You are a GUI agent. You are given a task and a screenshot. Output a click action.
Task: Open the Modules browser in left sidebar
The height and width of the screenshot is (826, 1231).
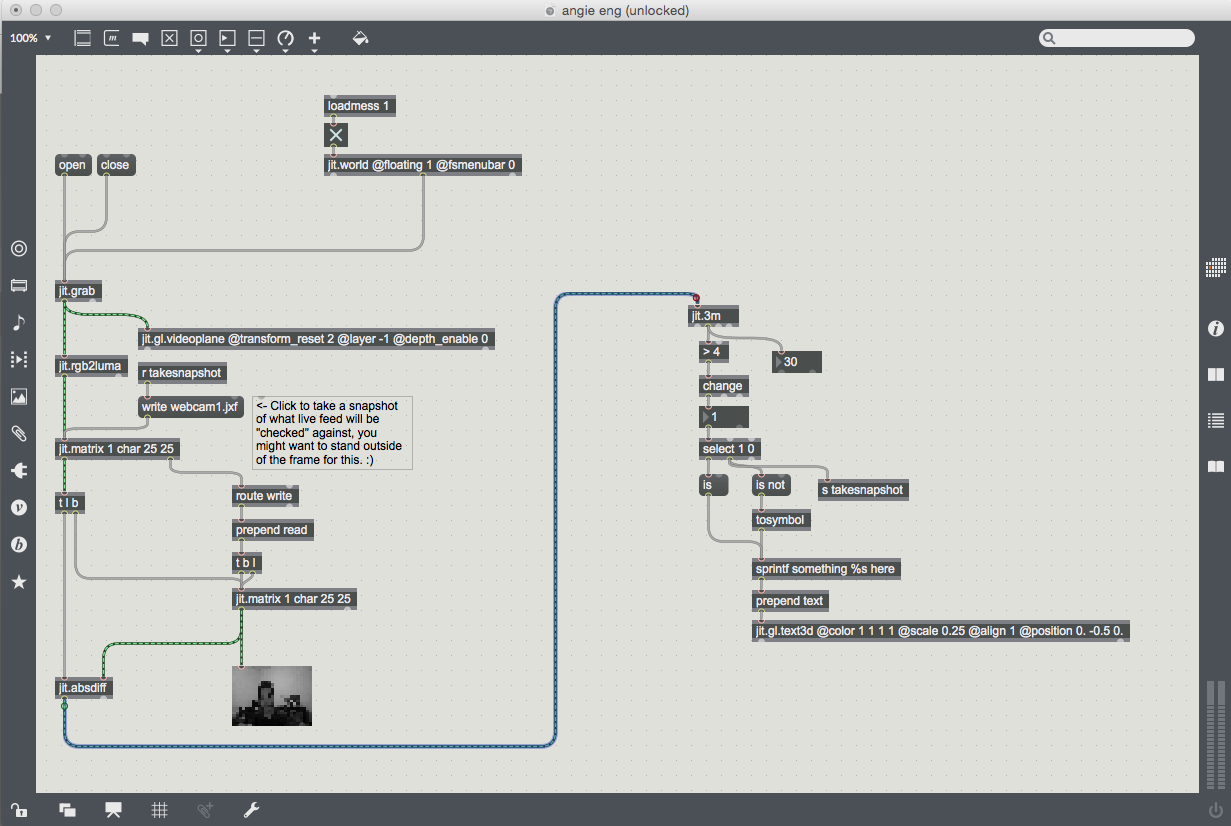tap(18, 285)
